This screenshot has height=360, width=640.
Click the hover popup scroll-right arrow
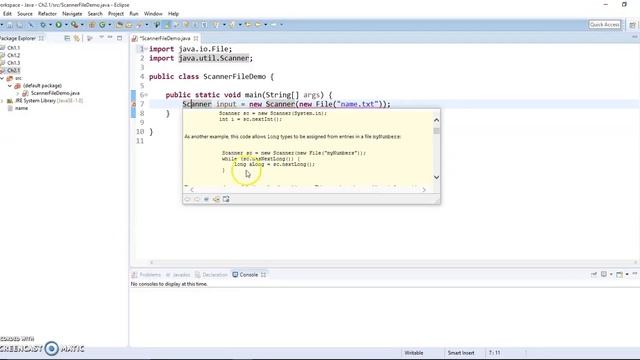(x=424, y=189)
